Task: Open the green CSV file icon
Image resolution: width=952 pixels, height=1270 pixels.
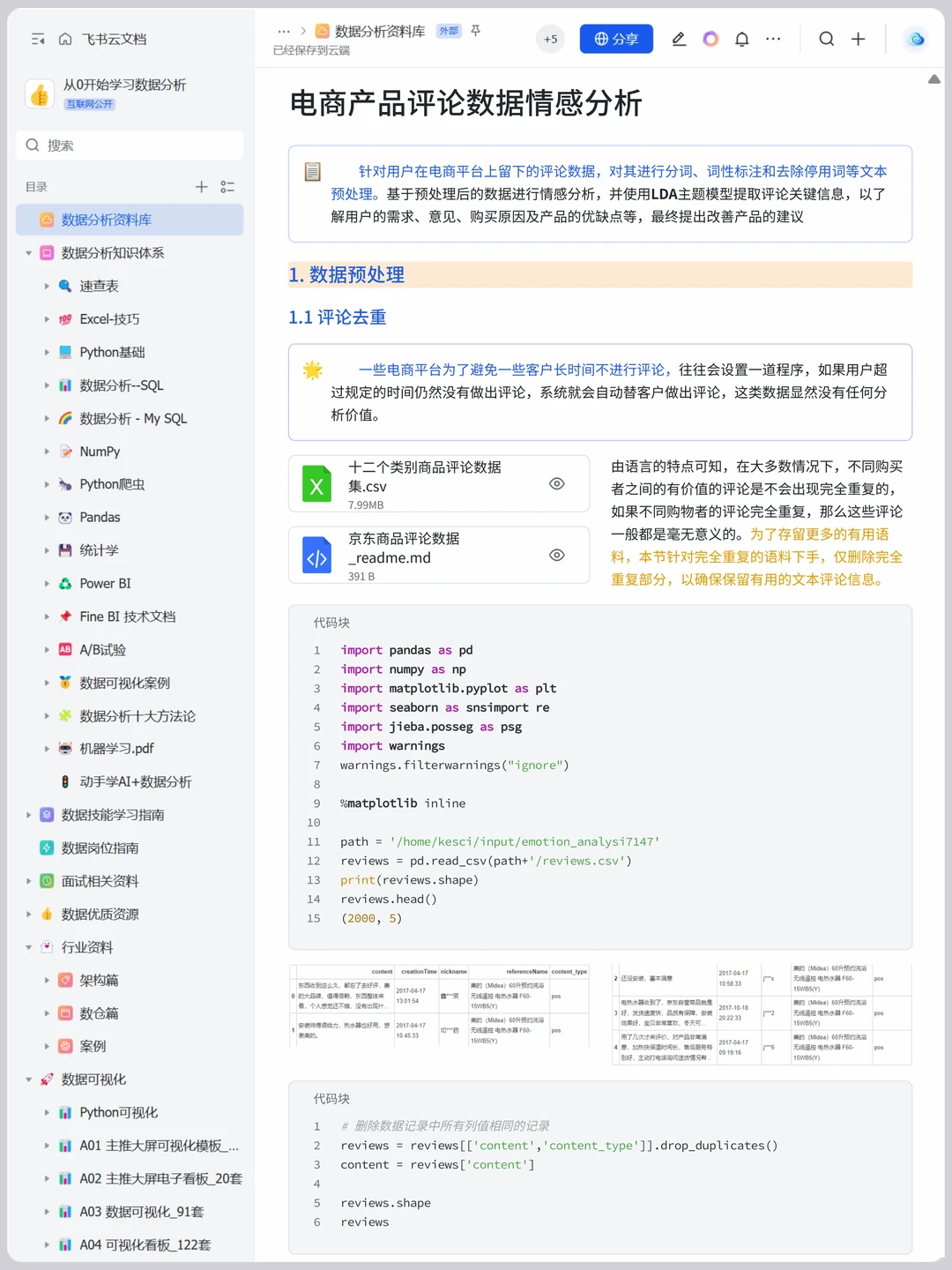Action: coord(316,483)
